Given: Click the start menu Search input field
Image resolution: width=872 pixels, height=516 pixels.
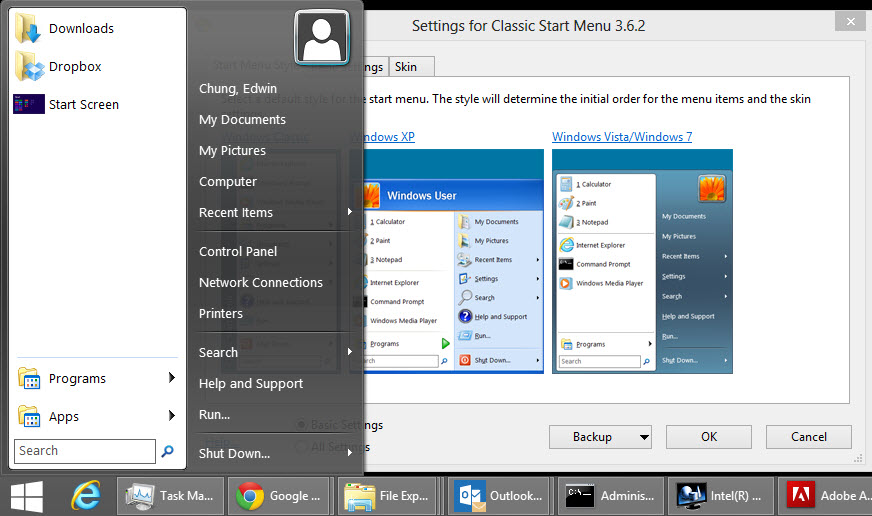Looking at the screenshot, I should tap(85, 451).
